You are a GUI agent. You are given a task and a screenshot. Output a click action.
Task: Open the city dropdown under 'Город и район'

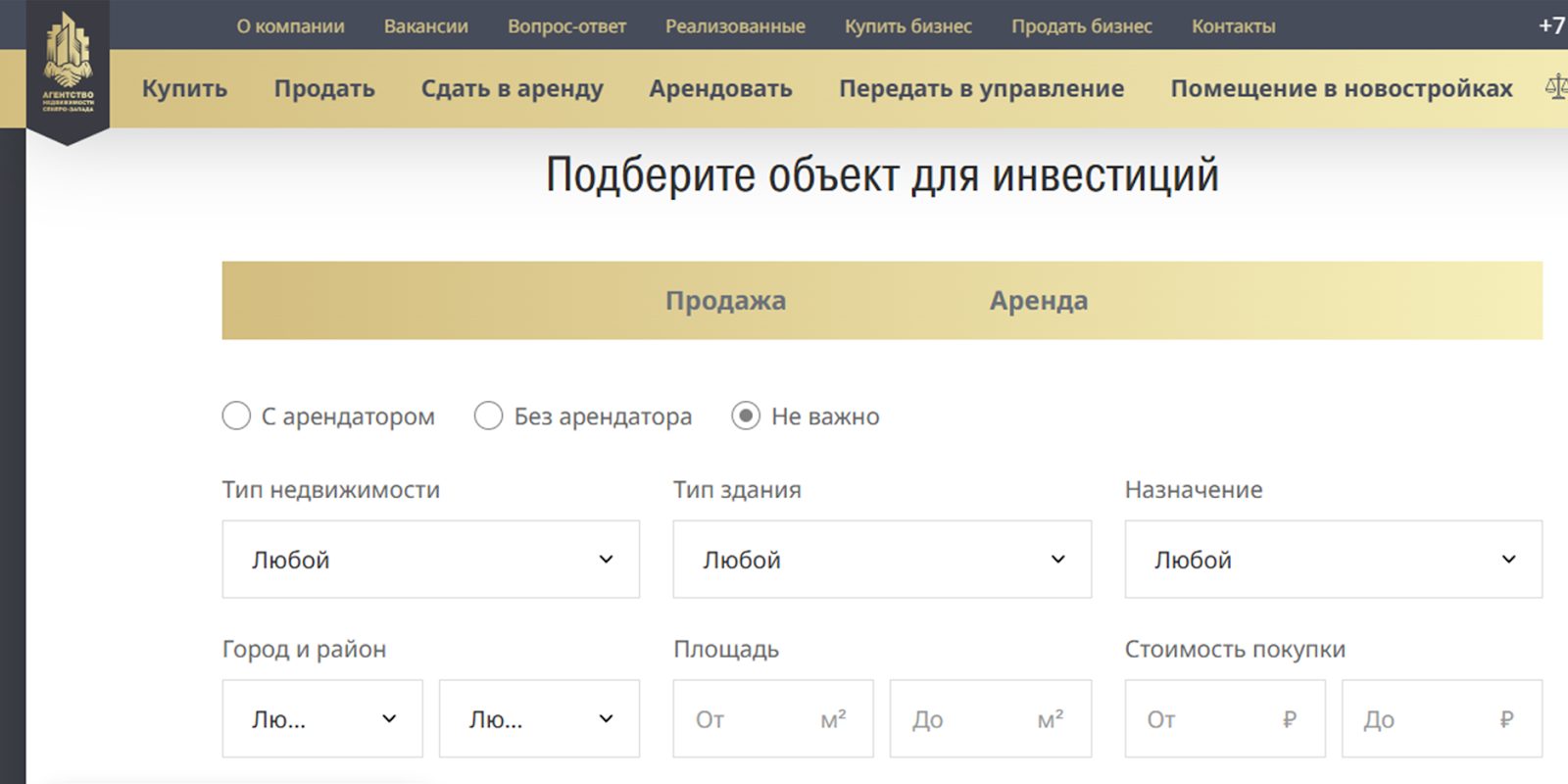322,719
